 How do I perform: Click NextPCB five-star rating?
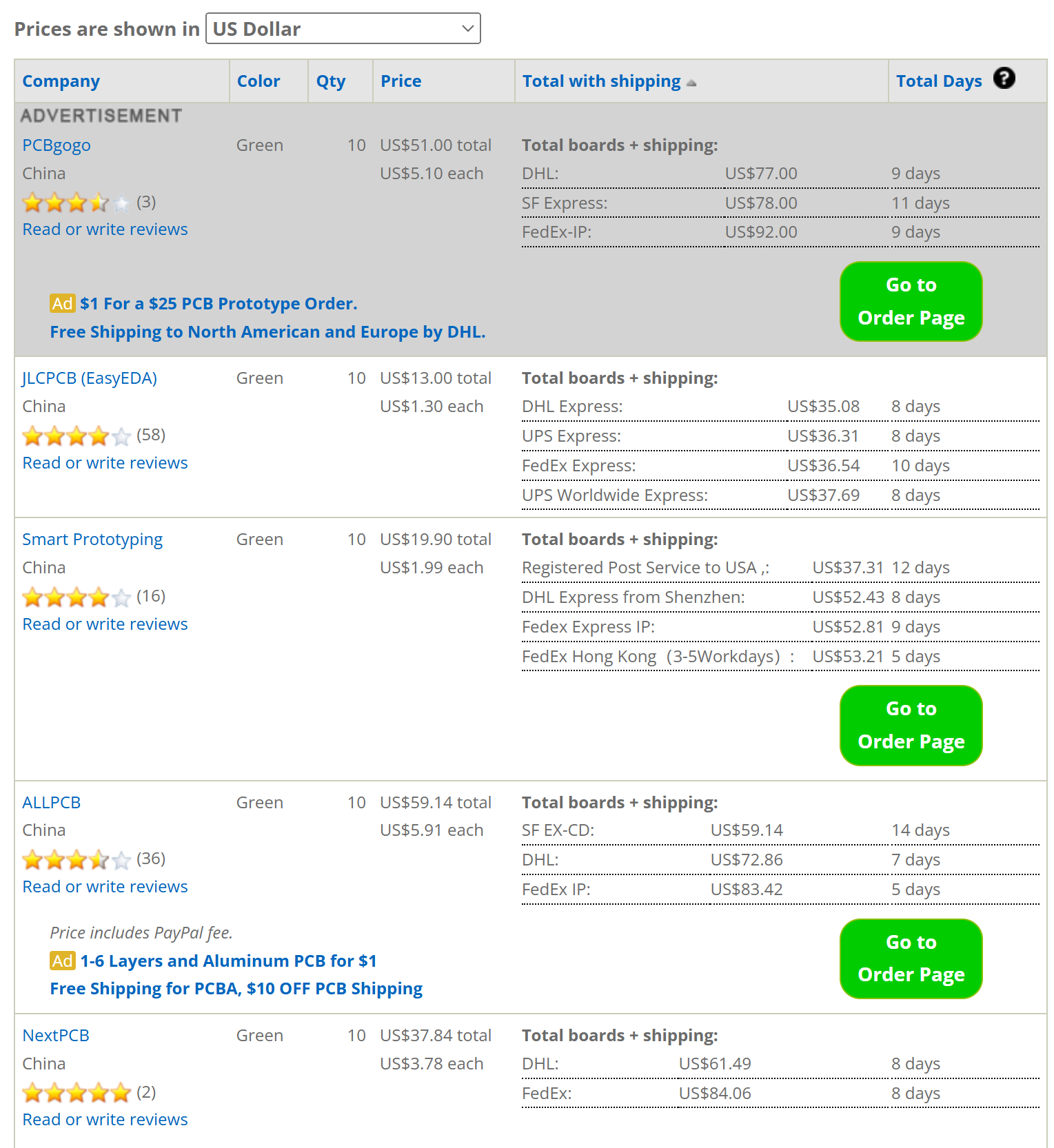point(76,1092)
